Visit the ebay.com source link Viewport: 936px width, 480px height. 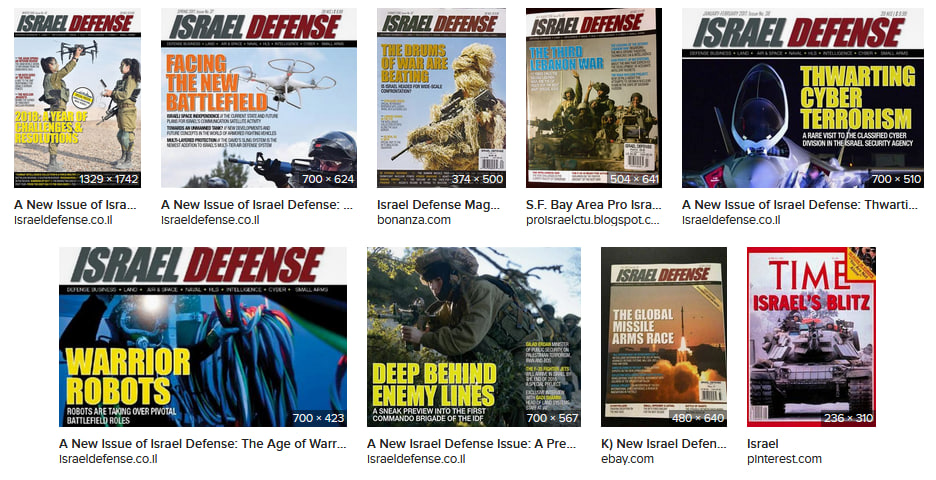627,459
